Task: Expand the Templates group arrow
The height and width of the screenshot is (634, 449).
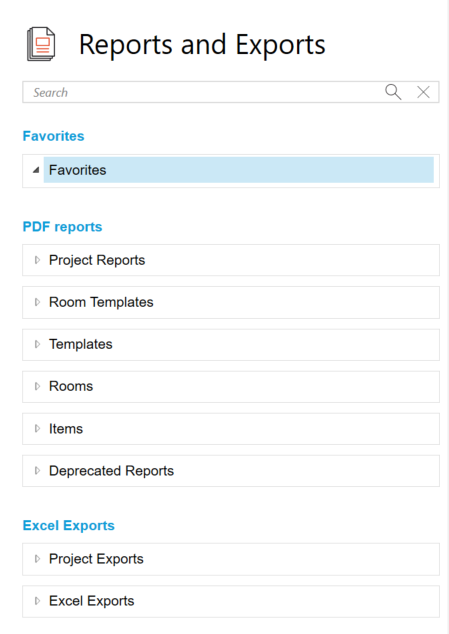Action: click(x=37, y=344)
